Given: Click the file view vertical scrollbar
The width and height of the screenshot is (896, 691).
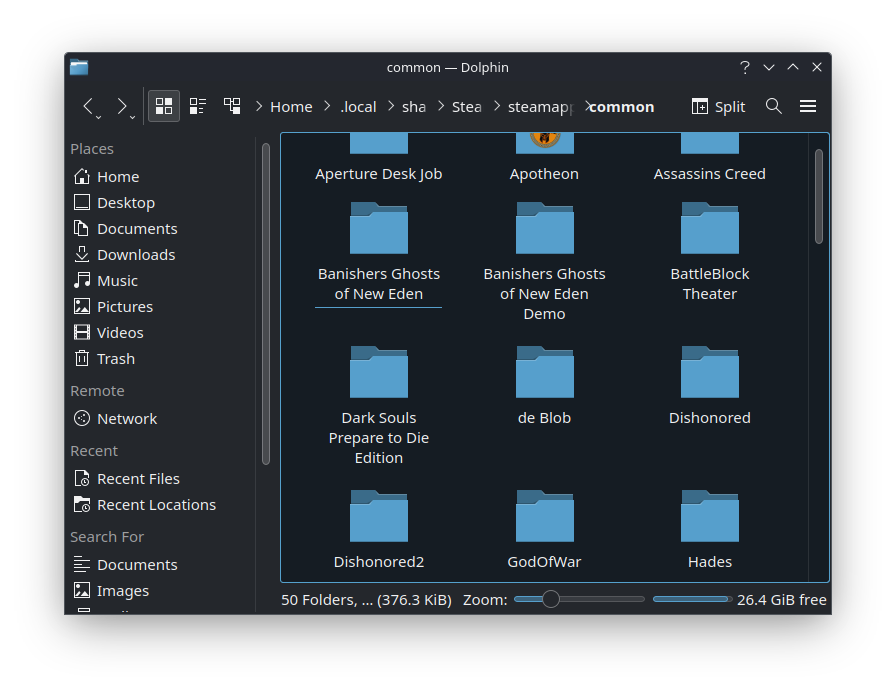Looking at the screenshot, I should 819,197.
